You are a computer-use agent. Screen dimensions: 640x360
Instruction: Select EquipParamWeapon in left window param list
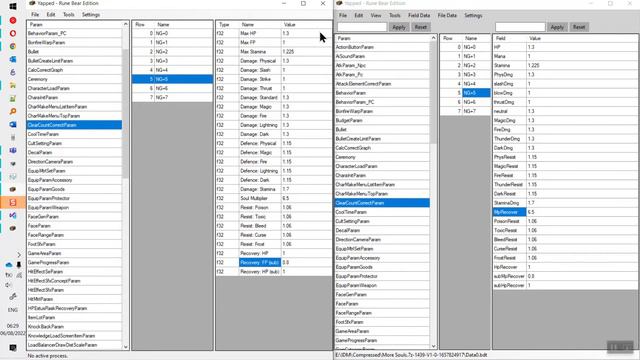pos(74,207)
